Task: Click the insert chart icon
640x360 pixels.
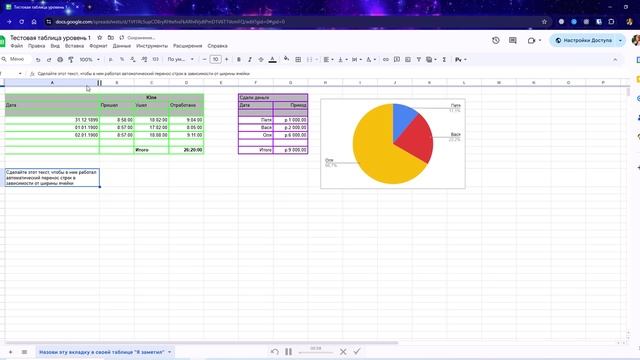Action: [408, 60]
